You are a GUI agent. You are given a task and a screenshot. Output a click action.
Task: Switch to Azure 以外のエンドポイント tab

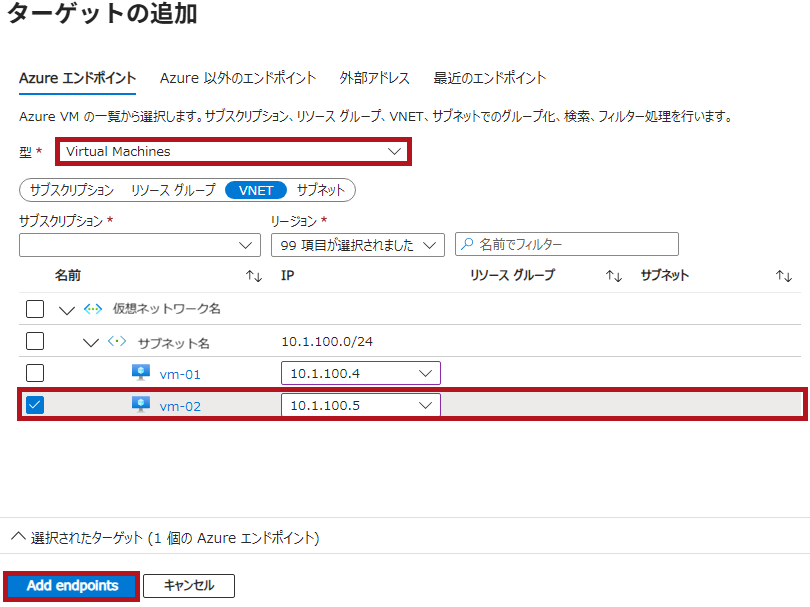pyautogui.click(x=238, y=78)
